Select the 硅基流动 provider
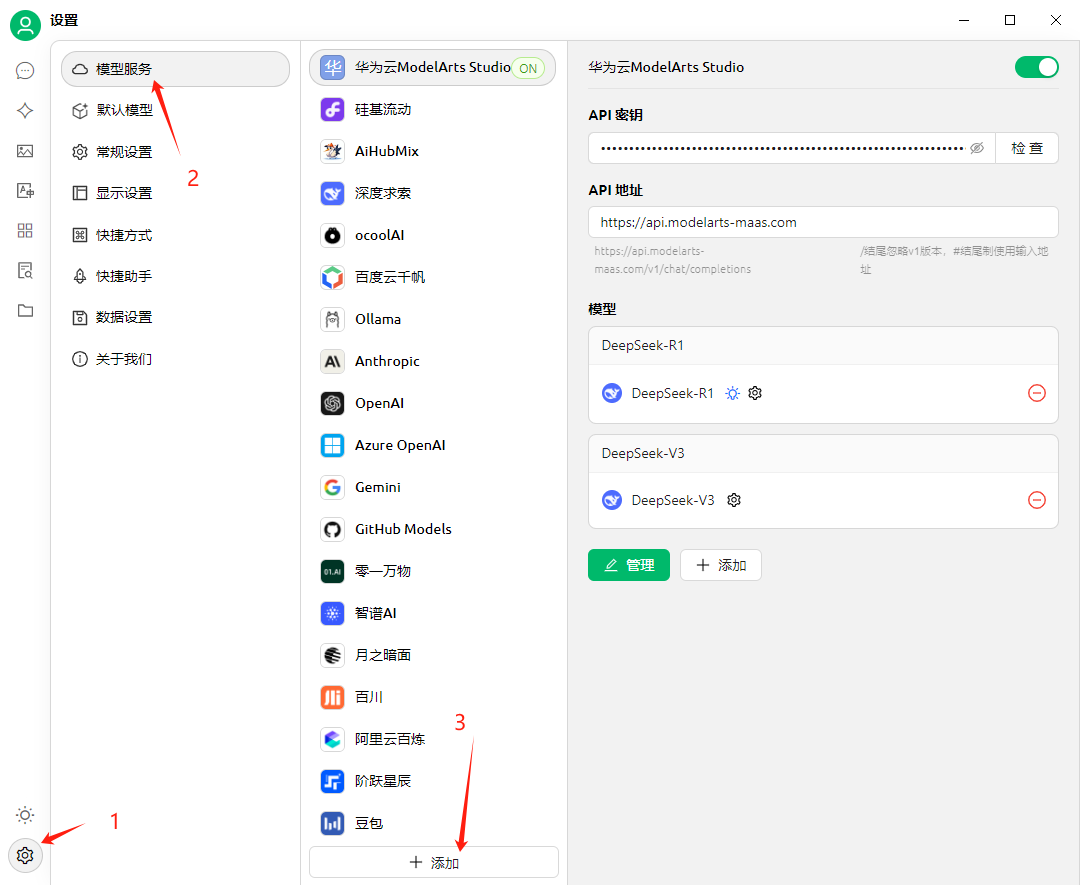 tap(433, 110)
